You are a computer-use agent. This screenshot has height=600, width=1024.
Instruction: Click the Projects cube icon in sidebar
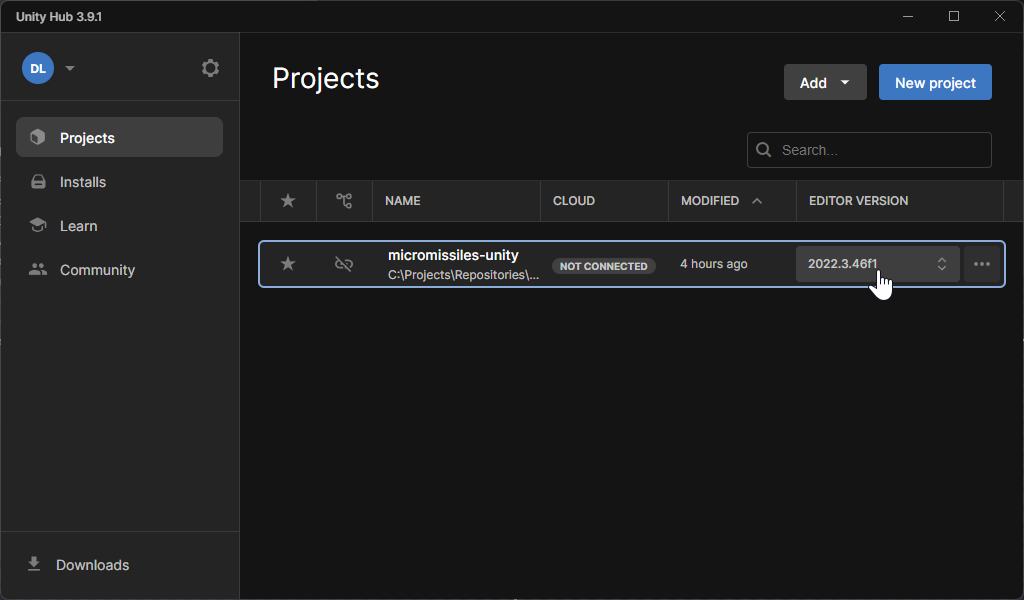[x=38, y=137]
